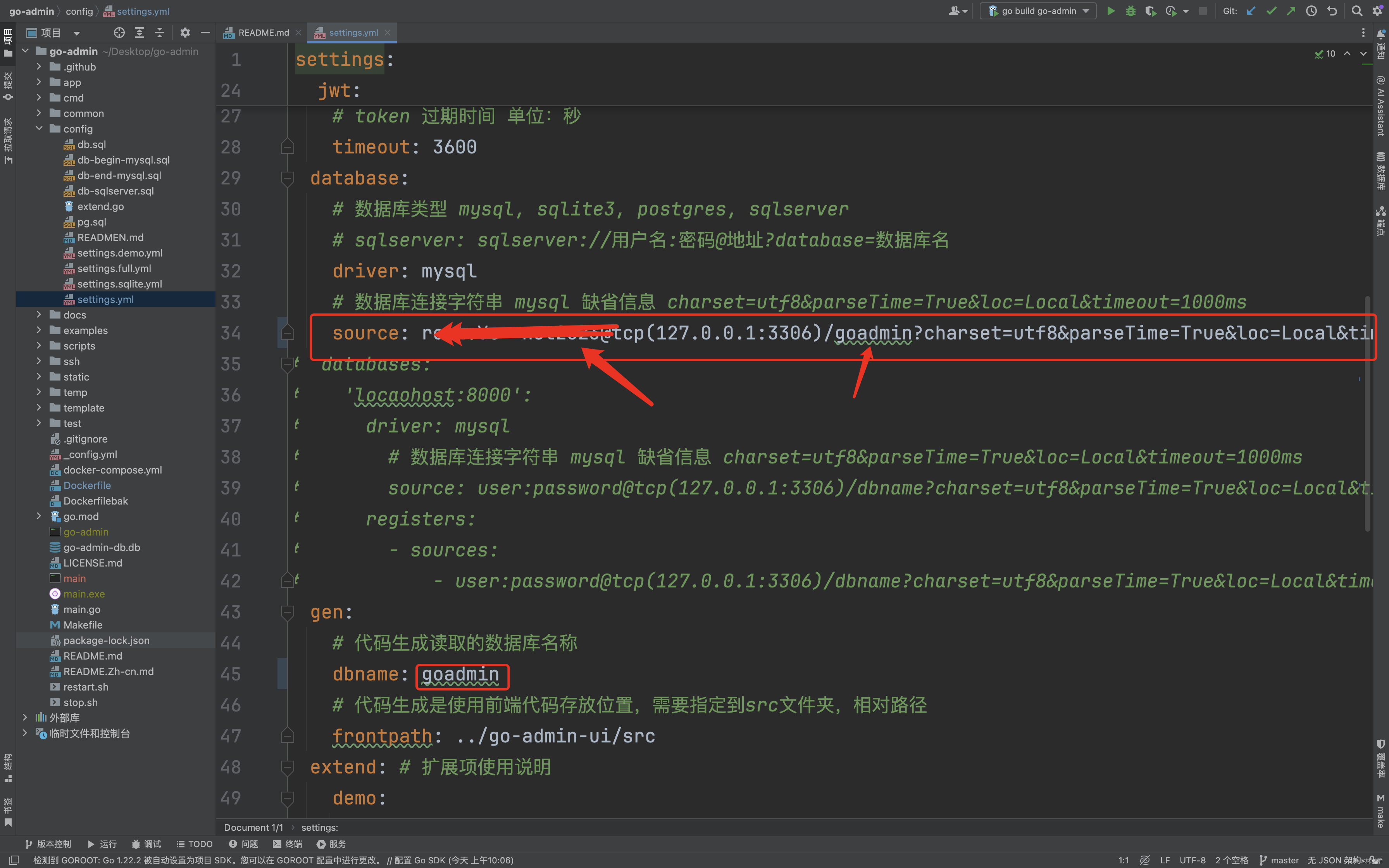Start debugging with the green bug icon
This screenshot has width=1389, height=868.
click(1131, 11)
